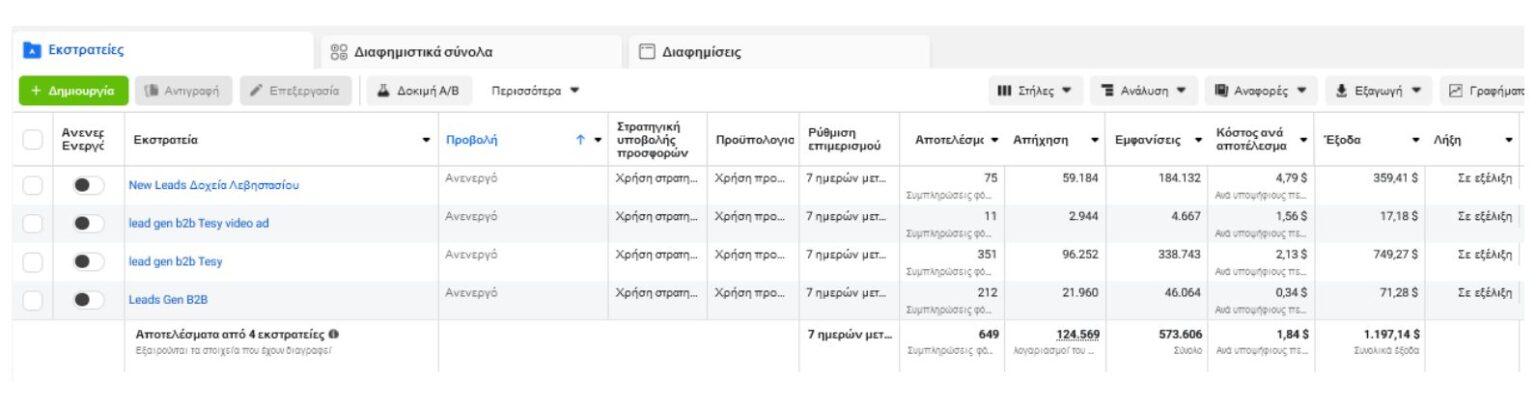Select checkbox of lead gen b2b Tesy row
Image resolution: width=1536 pixels, height=407 pixels.
(33, 261)
